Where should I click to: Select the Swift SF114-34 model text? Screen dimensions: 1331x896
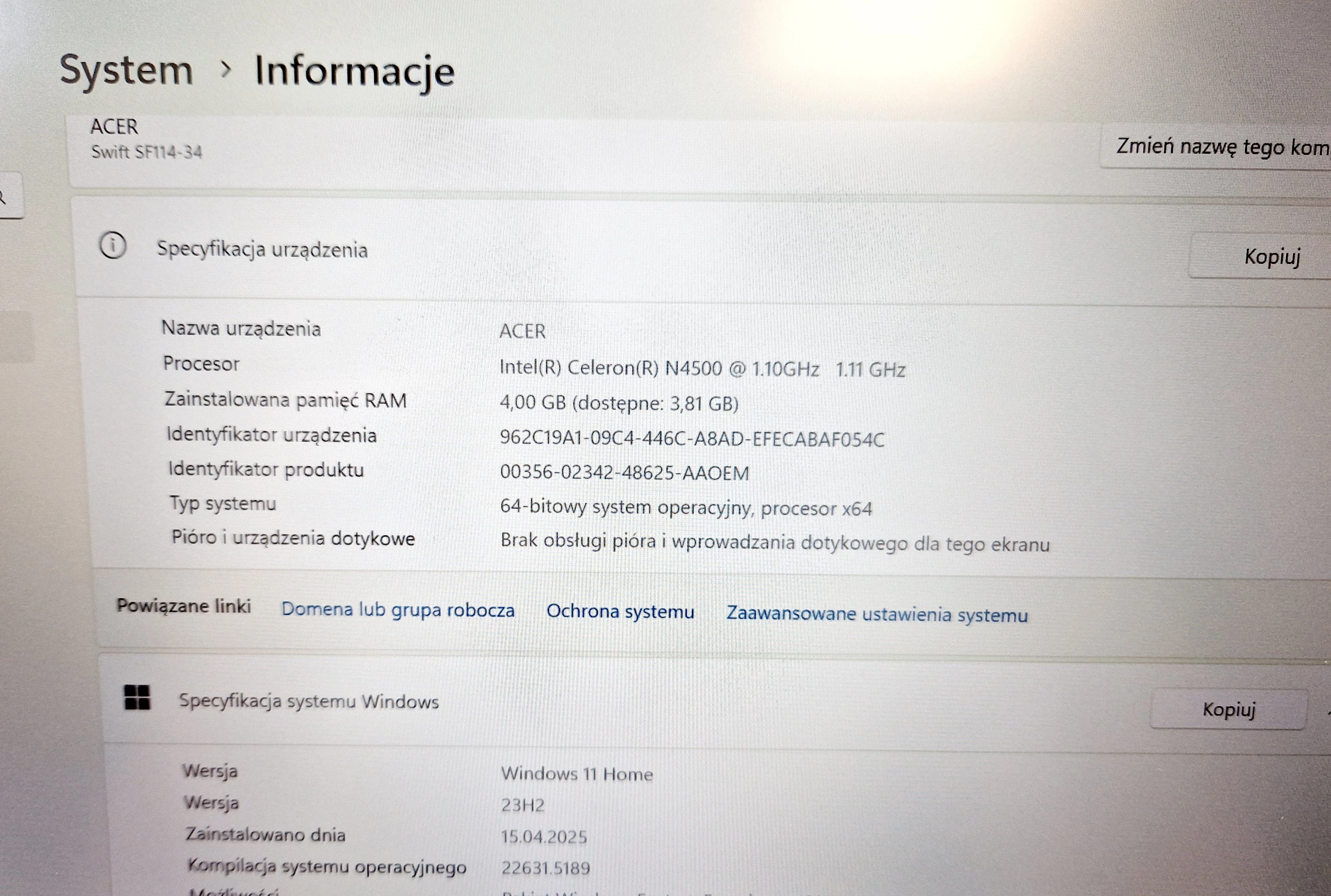click(146, 152)
